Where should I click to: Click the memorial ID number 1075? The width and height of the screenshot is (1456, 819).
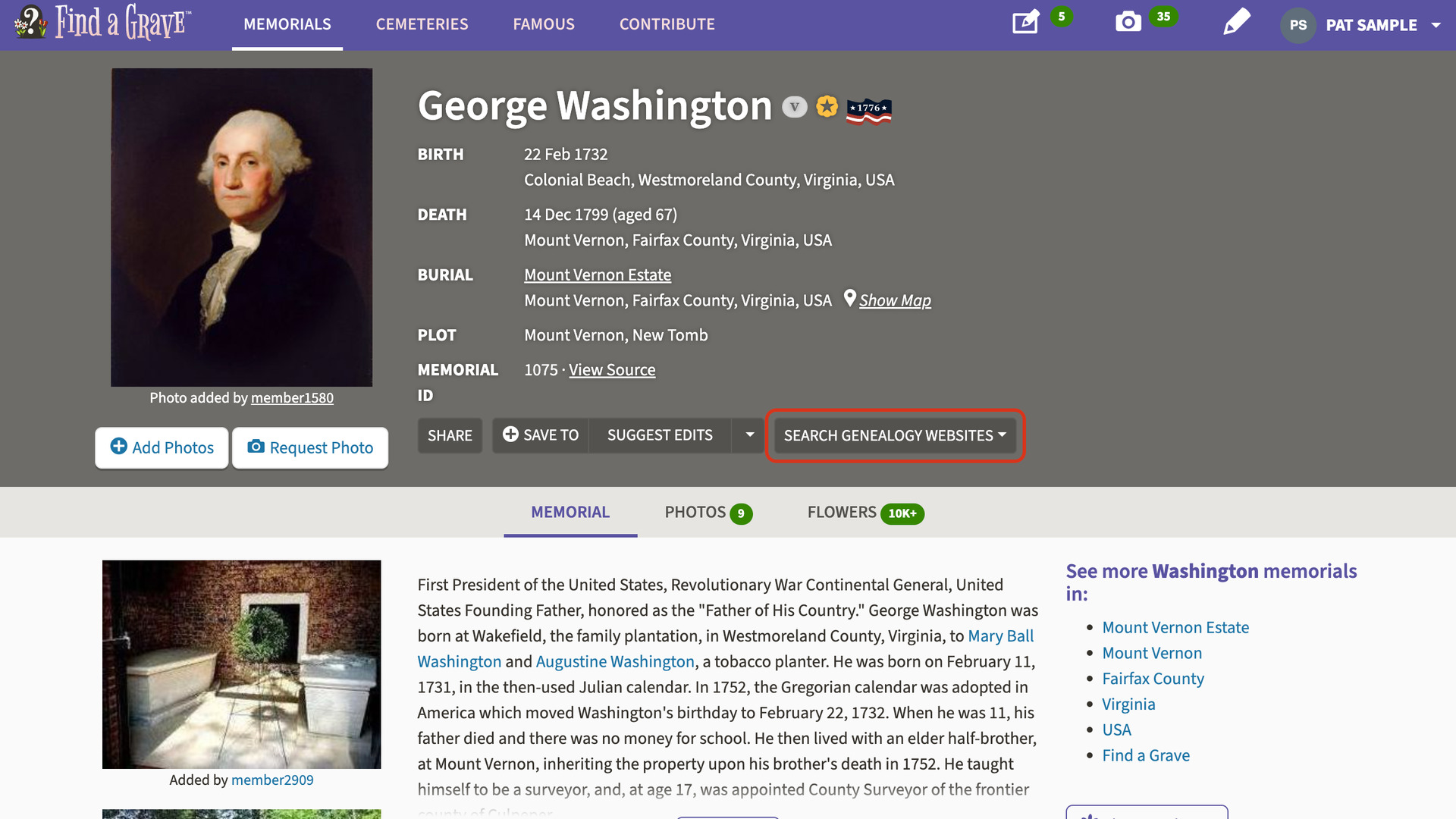click(x=541, y=370)
